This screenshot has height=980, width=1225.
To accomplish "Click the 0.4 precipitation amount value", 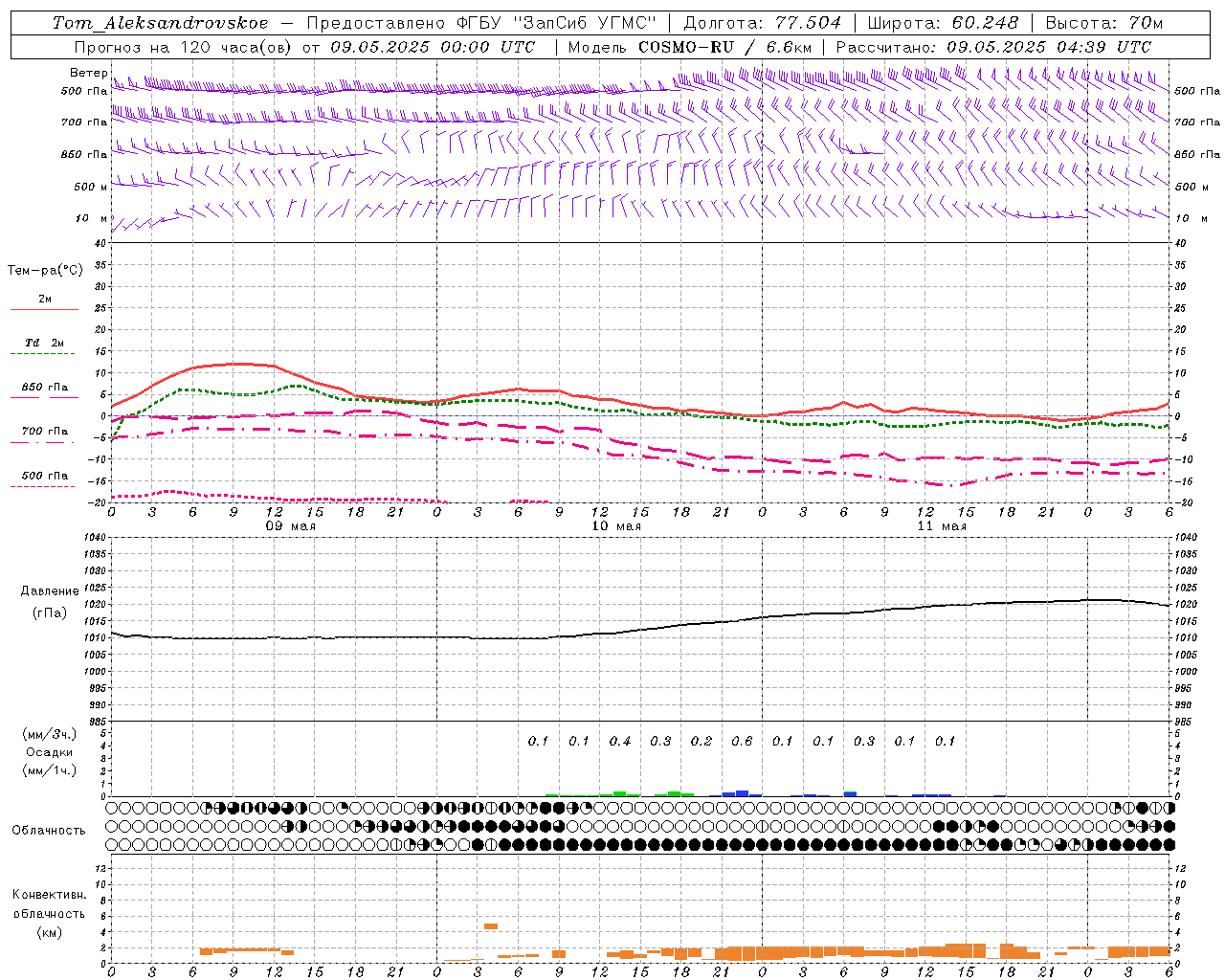I will 620,741.
